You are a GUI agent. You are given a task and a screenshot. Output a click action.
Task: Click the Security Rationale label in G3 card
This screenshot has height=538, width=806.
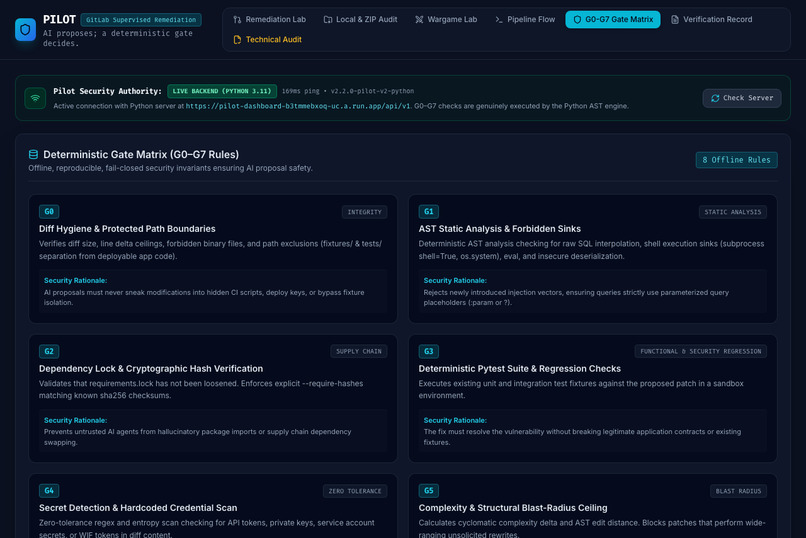(455, 420)
